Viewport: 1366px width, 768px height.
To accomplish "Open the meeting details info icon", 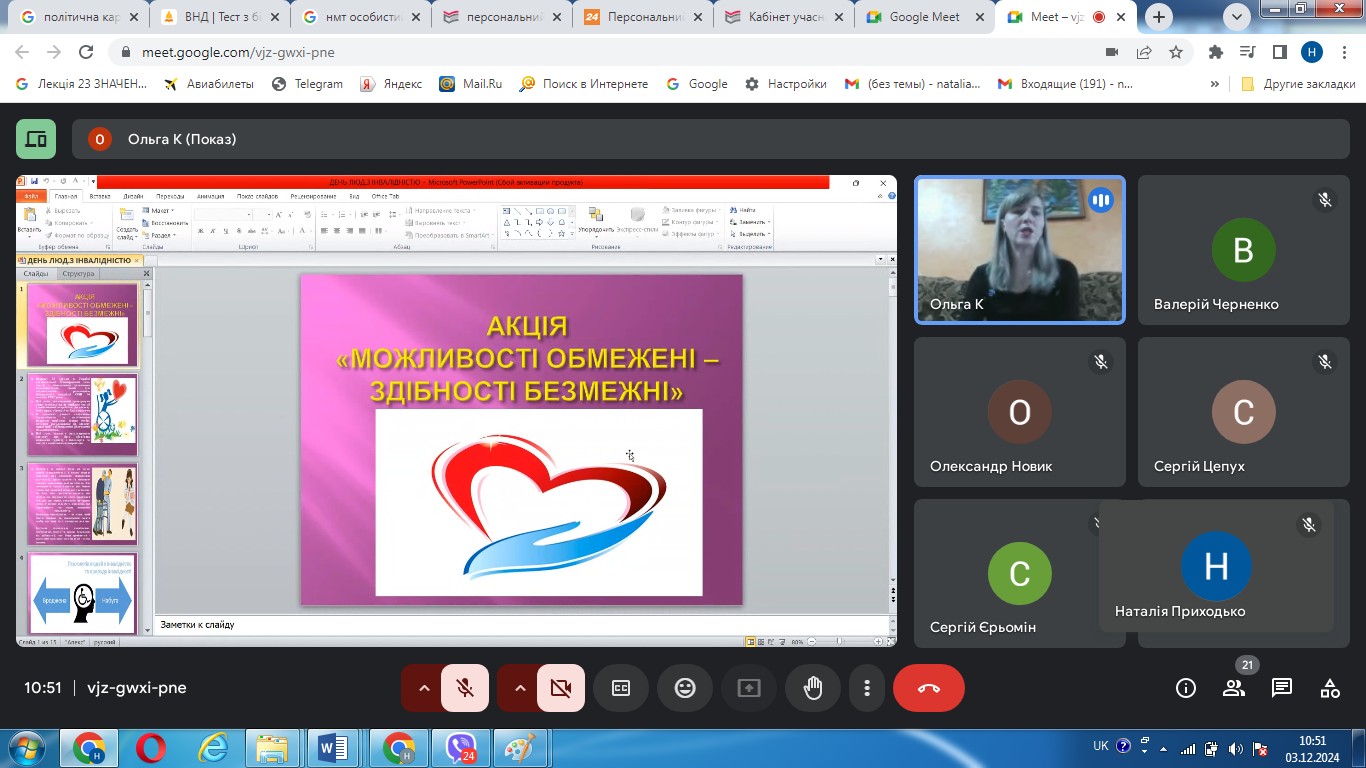I will click(1186, 688).
